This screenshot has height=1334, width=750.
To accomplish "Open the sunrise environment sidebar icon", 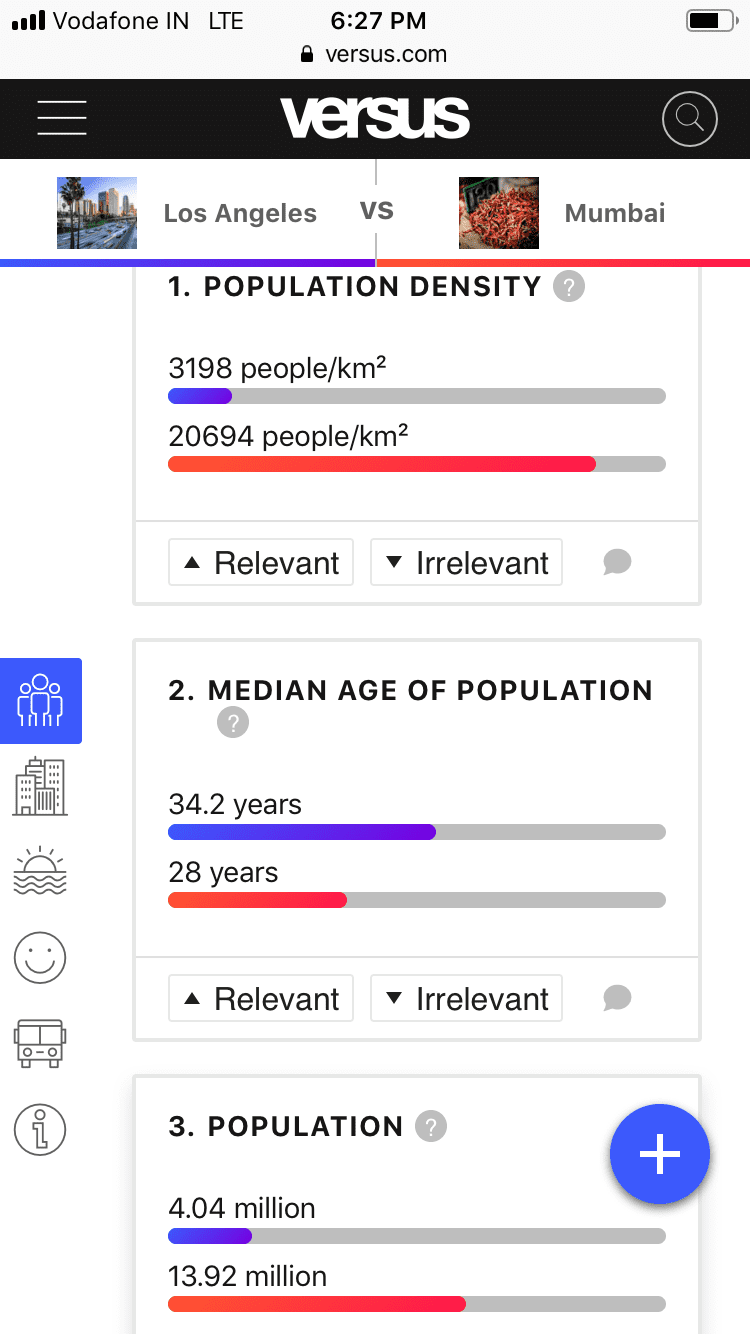I will click(40, 870).
